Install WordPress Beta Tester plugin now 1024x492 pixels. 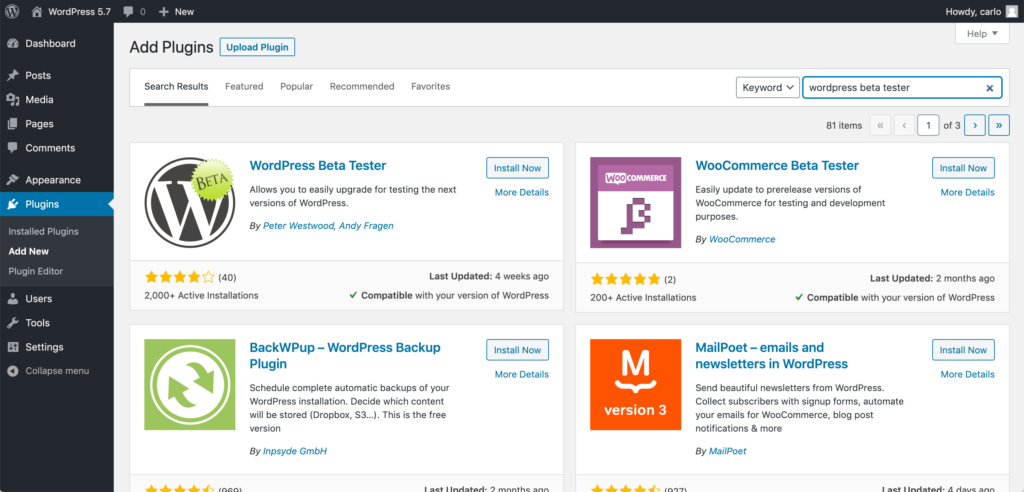pyautogui.click(x=517, y=168)
